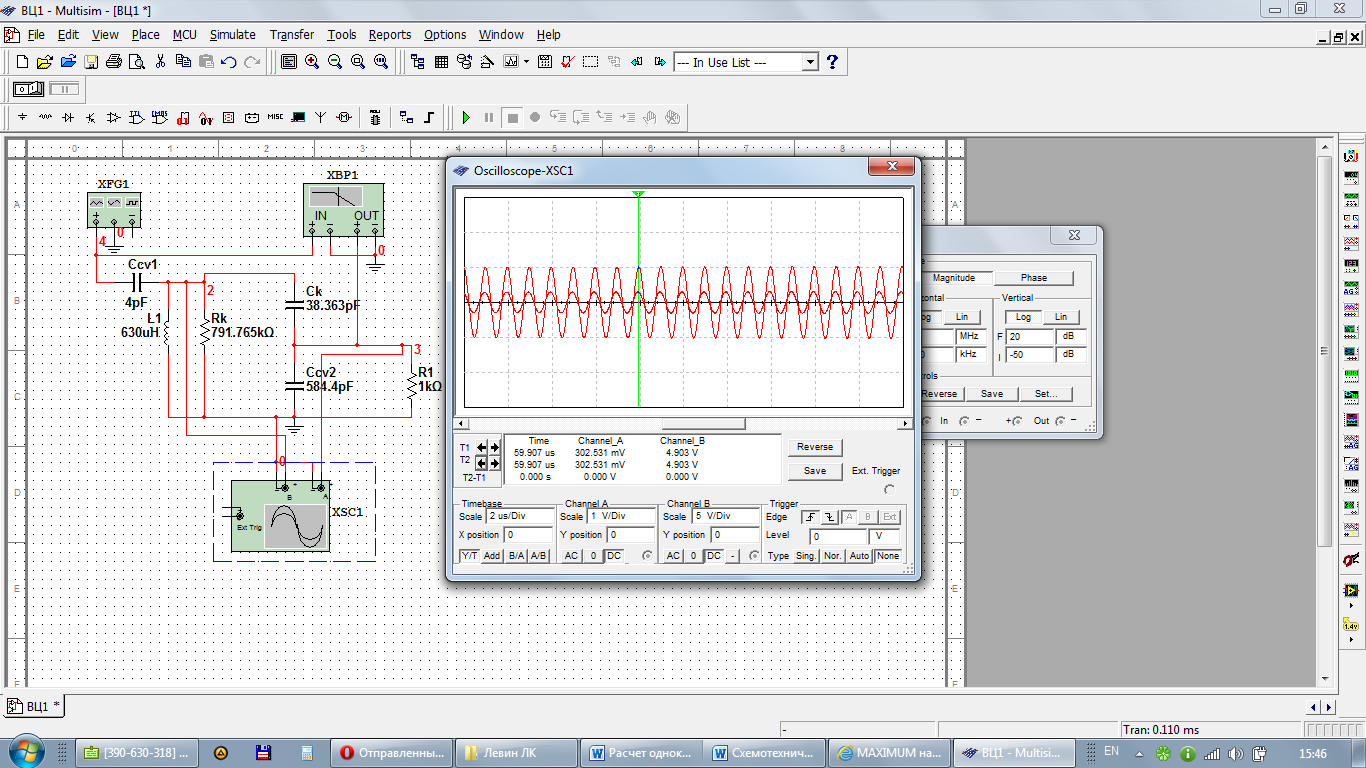Viewport: 1366px width, 768px height.
Task: Select rising edge trigger
Action: pyautogui.click(x=808, y=517)
